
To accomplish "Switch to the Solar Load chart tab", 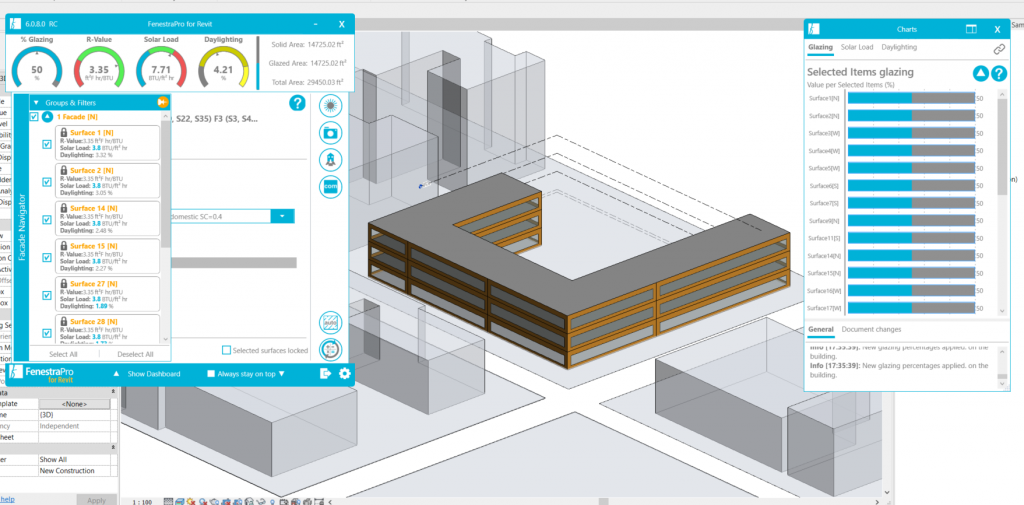I will (x=857, y=47).
